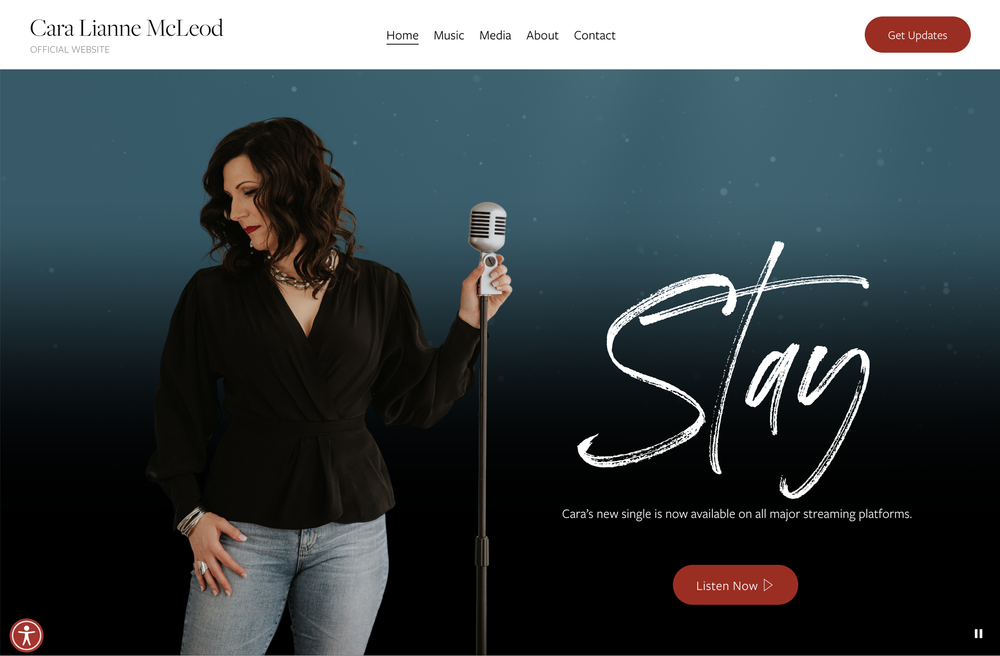Click the vintage microphone head

pos(488,227)
